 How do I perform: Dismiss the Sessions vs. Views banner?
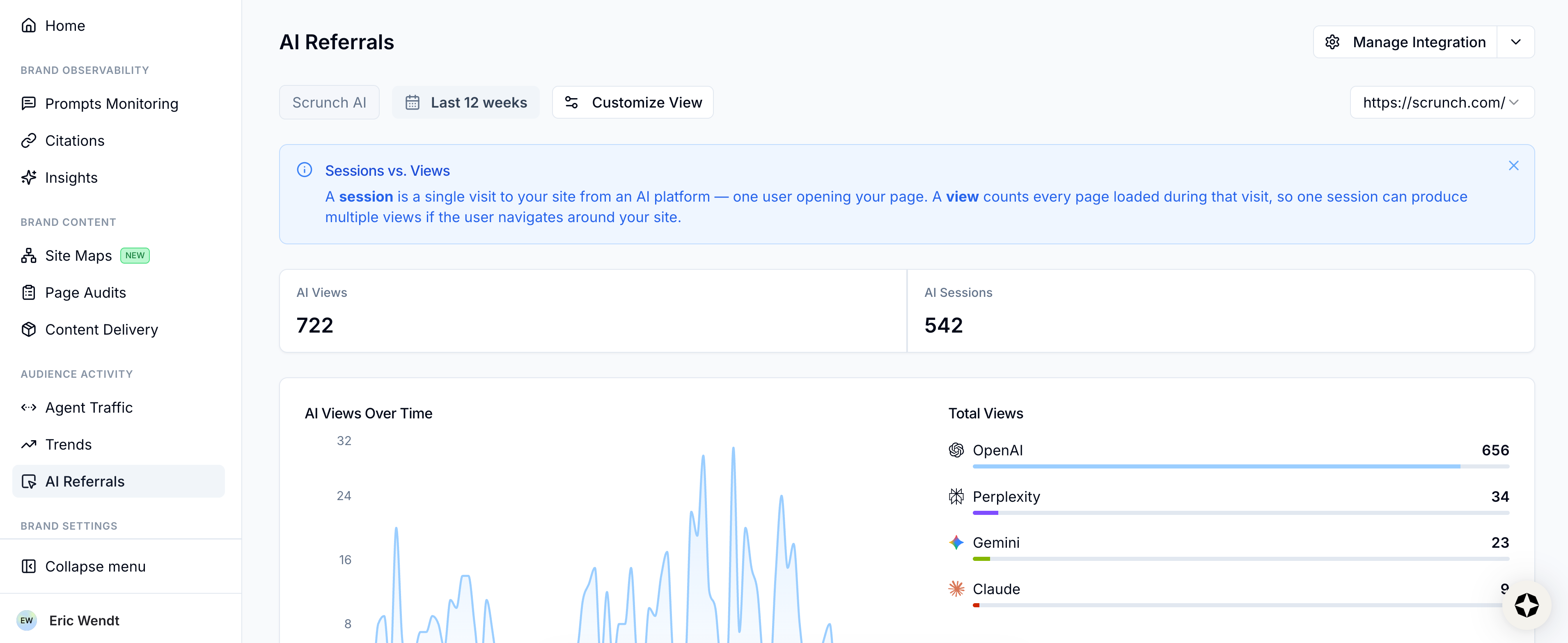coord(1513,165)
